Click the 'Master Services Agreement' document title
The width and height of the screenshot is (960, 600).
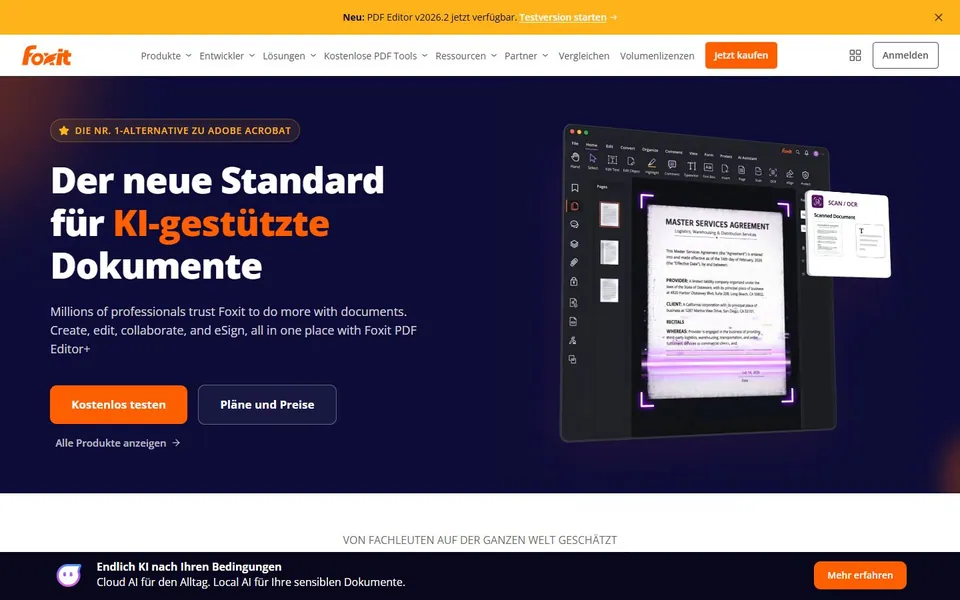pos(717,224)
